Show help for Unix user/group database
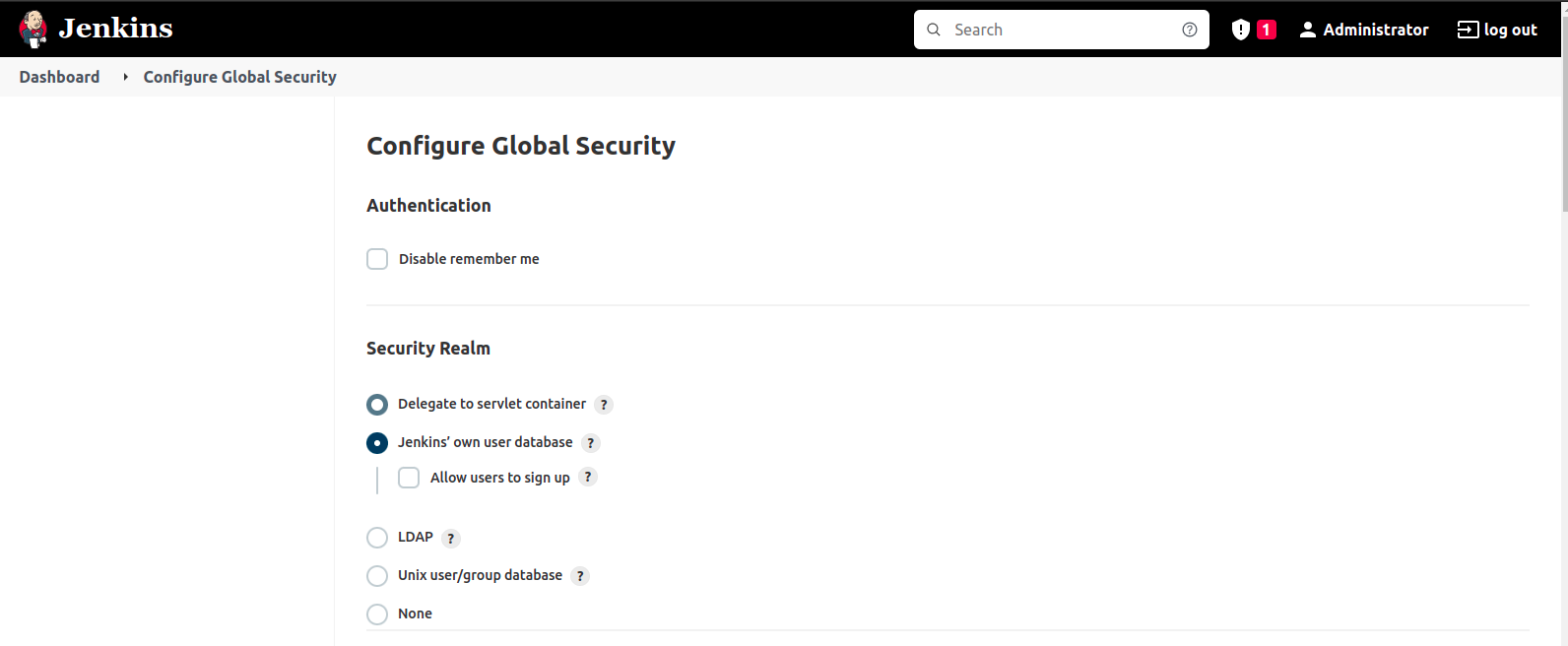The height and width of the screenshot is (646, 1568). pyautogui.click(x=580, y=576)
